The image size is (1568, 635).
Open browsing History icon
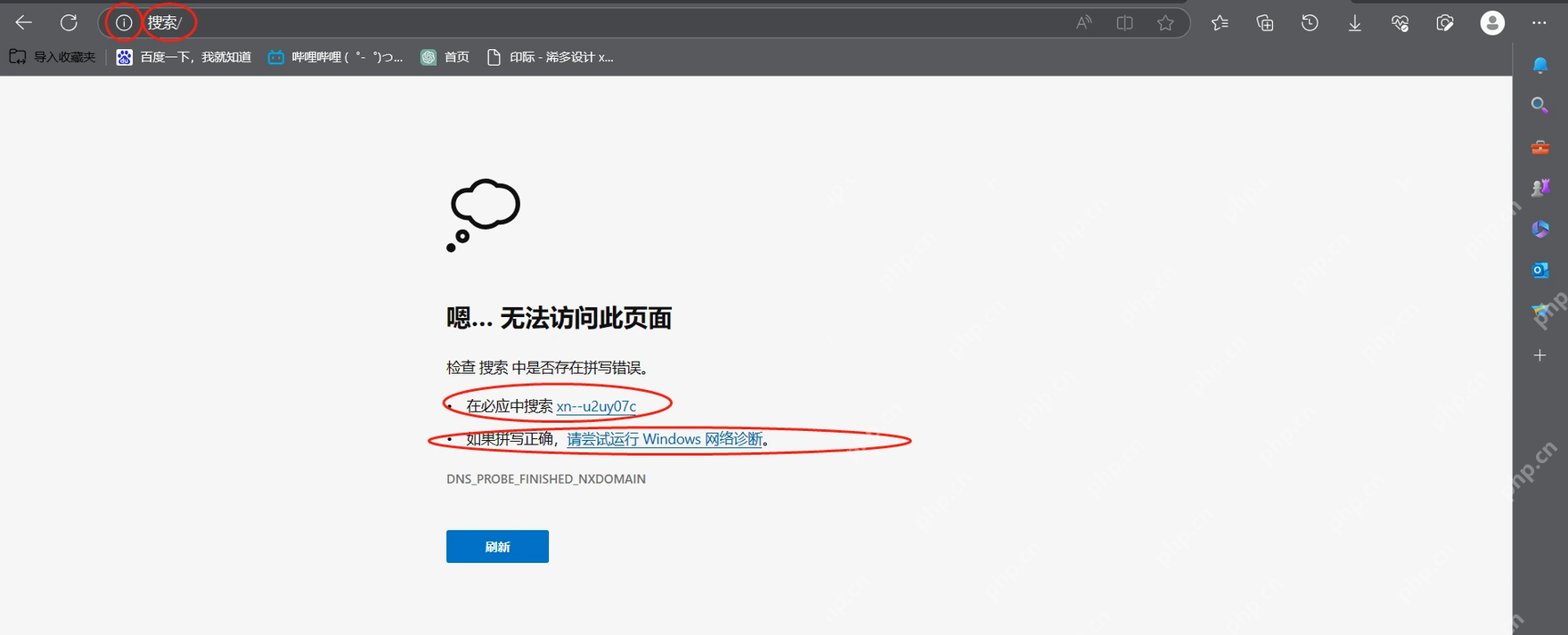1310,23
